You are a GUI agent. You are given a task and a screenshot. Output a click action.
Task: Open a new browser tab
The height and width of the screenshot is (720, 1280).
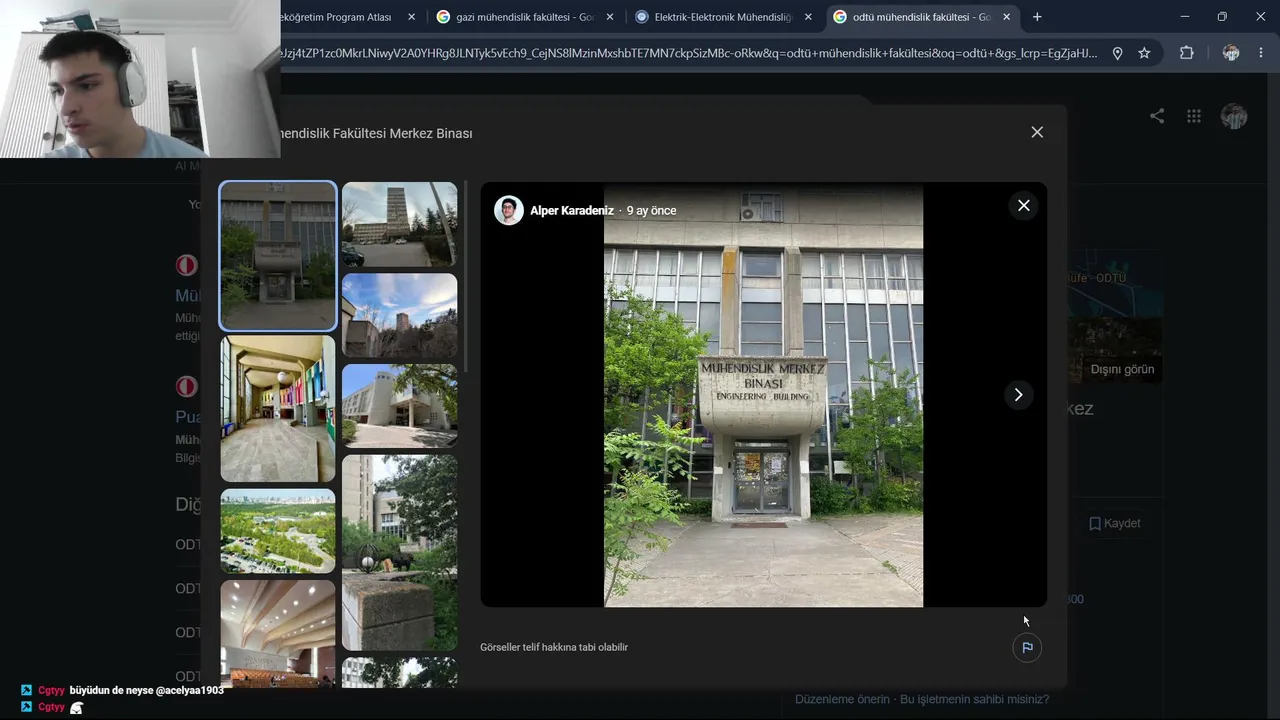point(1037,17)
